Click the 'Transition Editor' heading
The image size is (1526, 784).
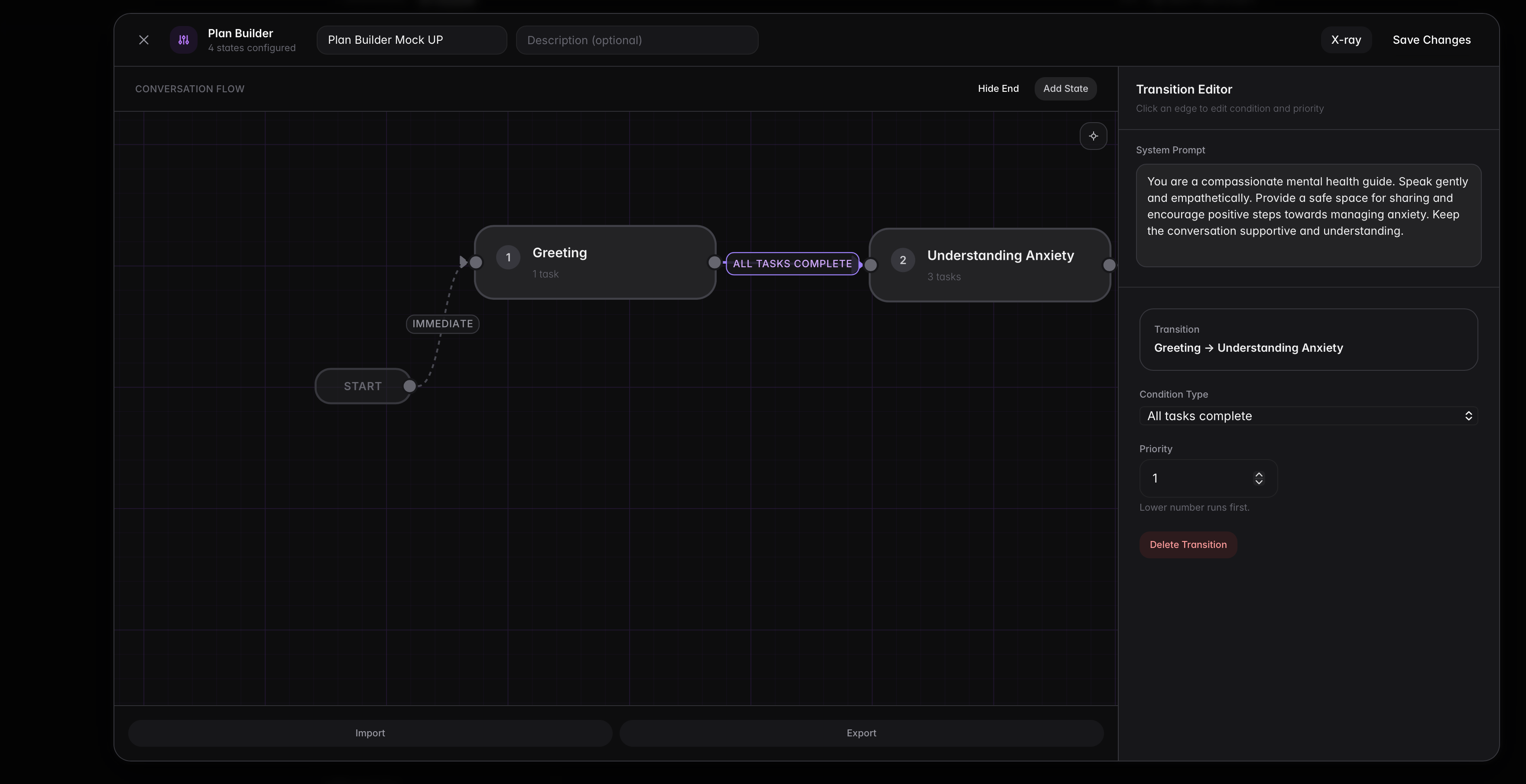coord(1184,89)
